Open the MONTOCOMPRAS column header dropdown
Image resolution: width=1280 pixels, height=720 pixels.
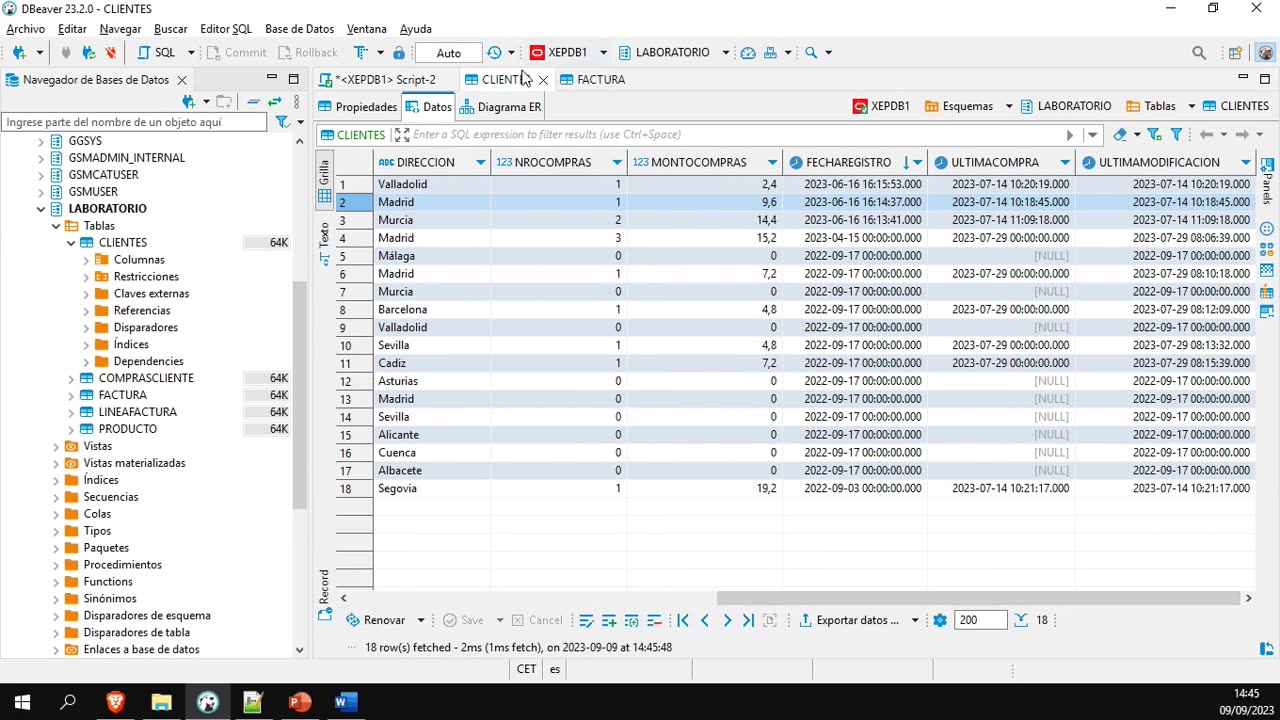click(x=772, y=163)
